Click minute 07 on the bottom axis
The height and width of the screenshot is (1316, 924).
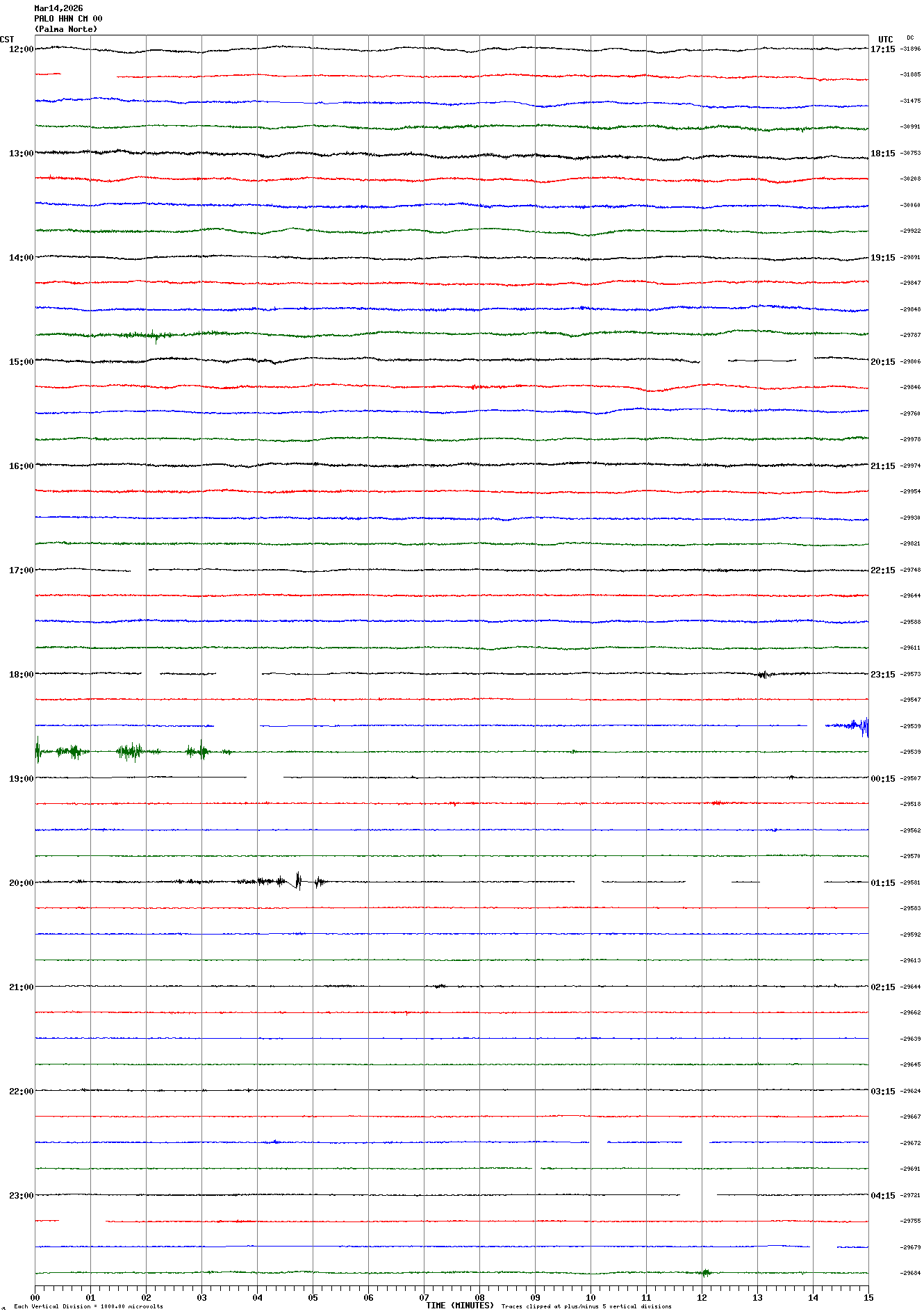424,1297
